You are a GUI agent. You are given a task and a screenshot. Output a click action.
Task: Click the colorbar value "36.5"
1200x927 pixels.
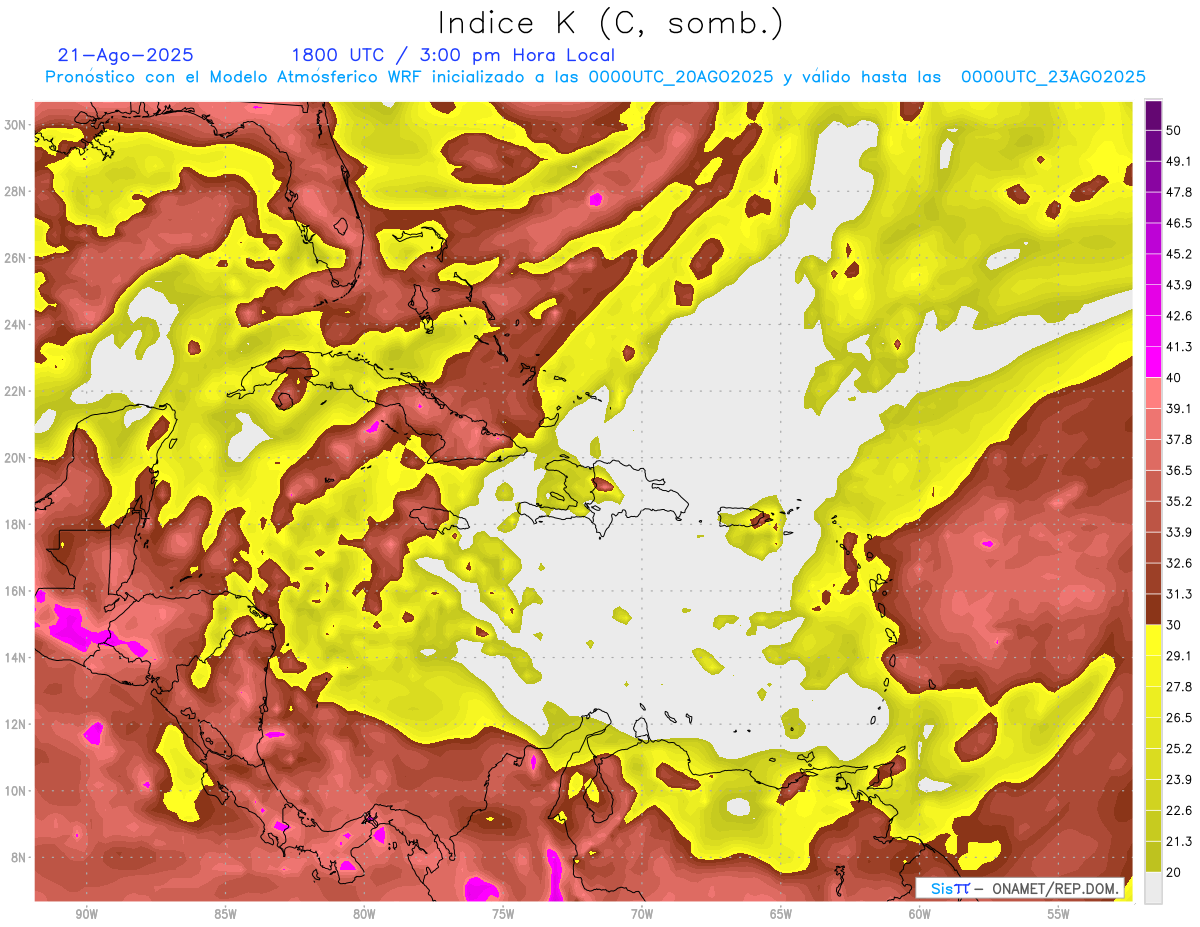pyautogui.click(x=1179, y=470)
